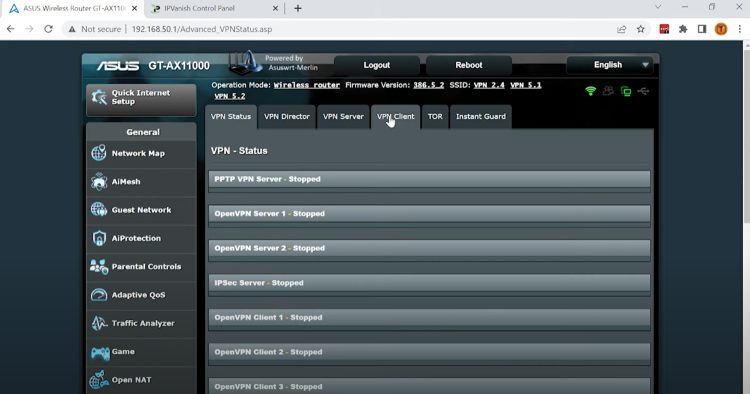Open the Adaptive QoS gauge icon
The width and height of the screenshot is (750, 394).
tap(99, 295)
